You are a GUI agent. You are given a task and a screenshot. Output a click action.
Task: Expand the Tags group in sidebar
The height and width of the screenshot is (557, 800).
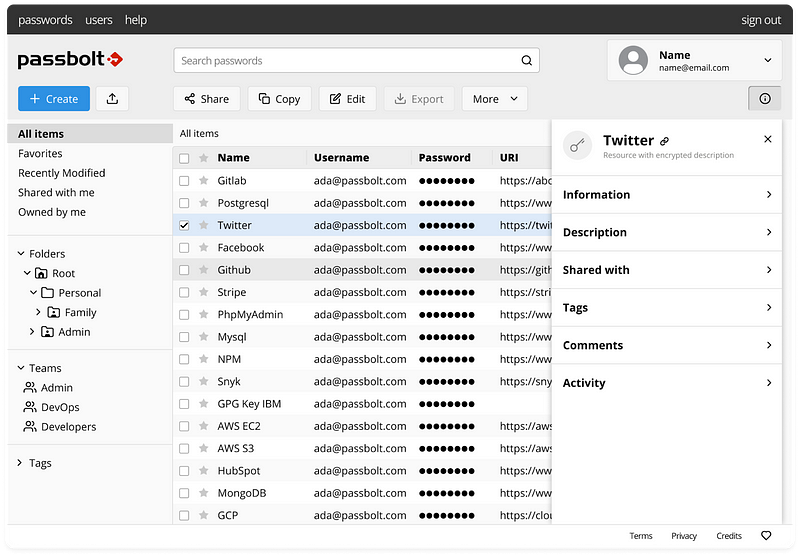[20, 463]
